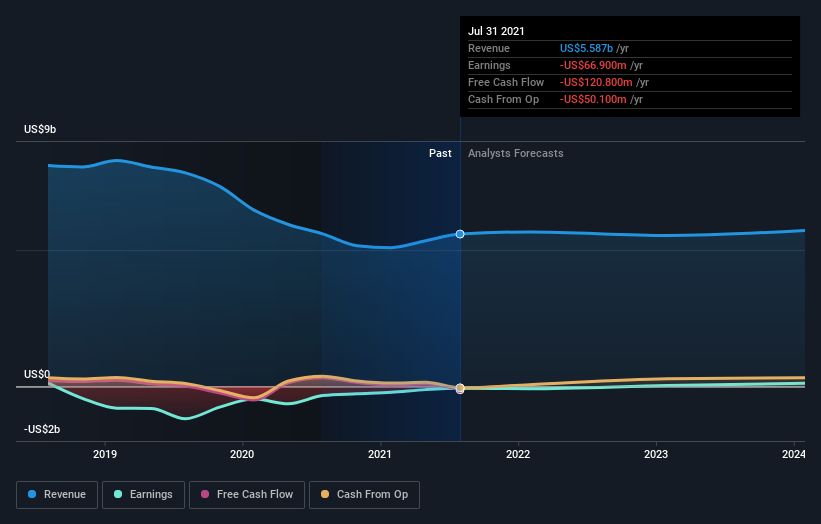This screenshot has width=821, height=524.
Task: Click the -US$120.800m free cash flow value
Action: pos(596,82)
